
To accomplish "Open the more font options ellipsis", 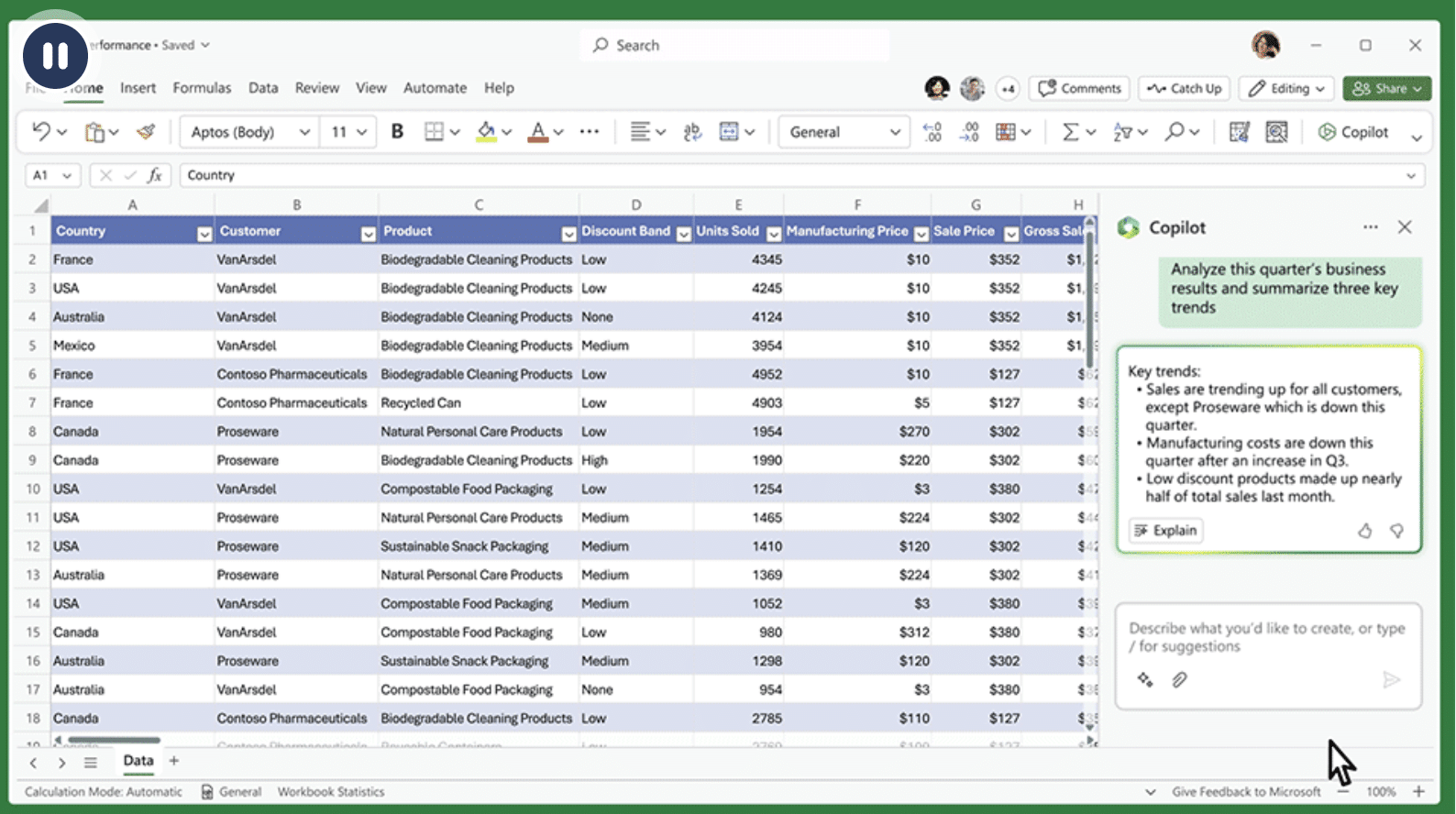I will 590,132.
